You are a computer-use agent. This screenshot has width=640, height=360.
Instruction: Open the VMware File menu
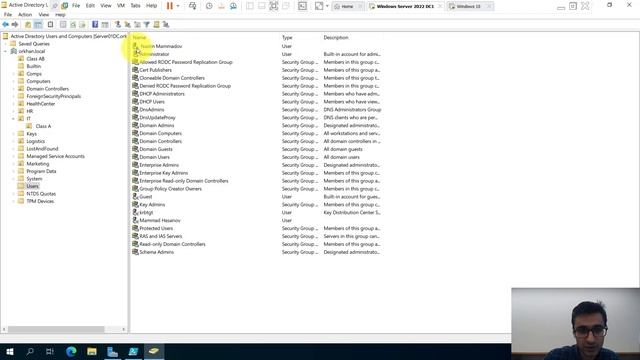[76, 6]
